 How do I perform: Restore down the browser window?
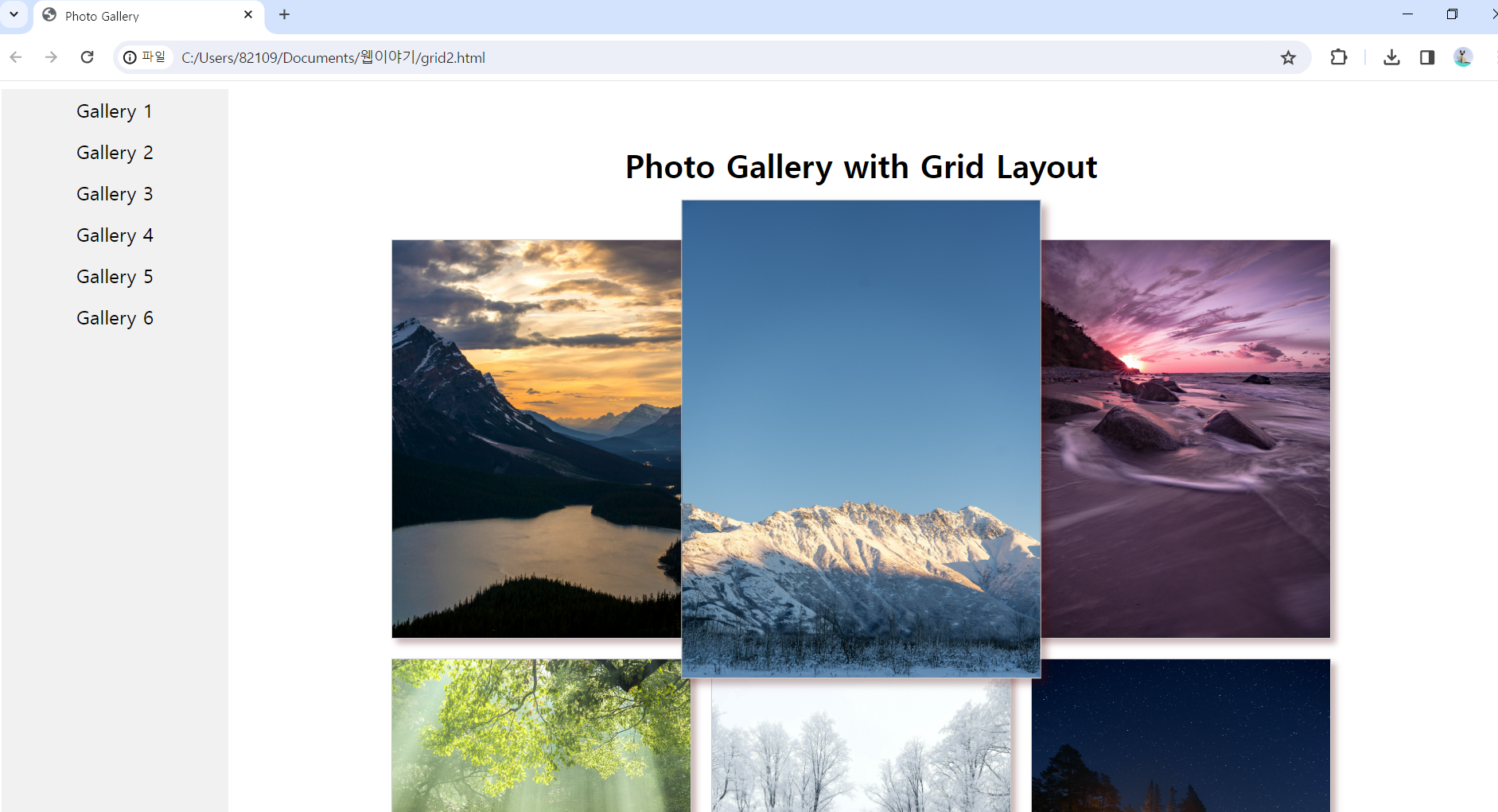1452,14
